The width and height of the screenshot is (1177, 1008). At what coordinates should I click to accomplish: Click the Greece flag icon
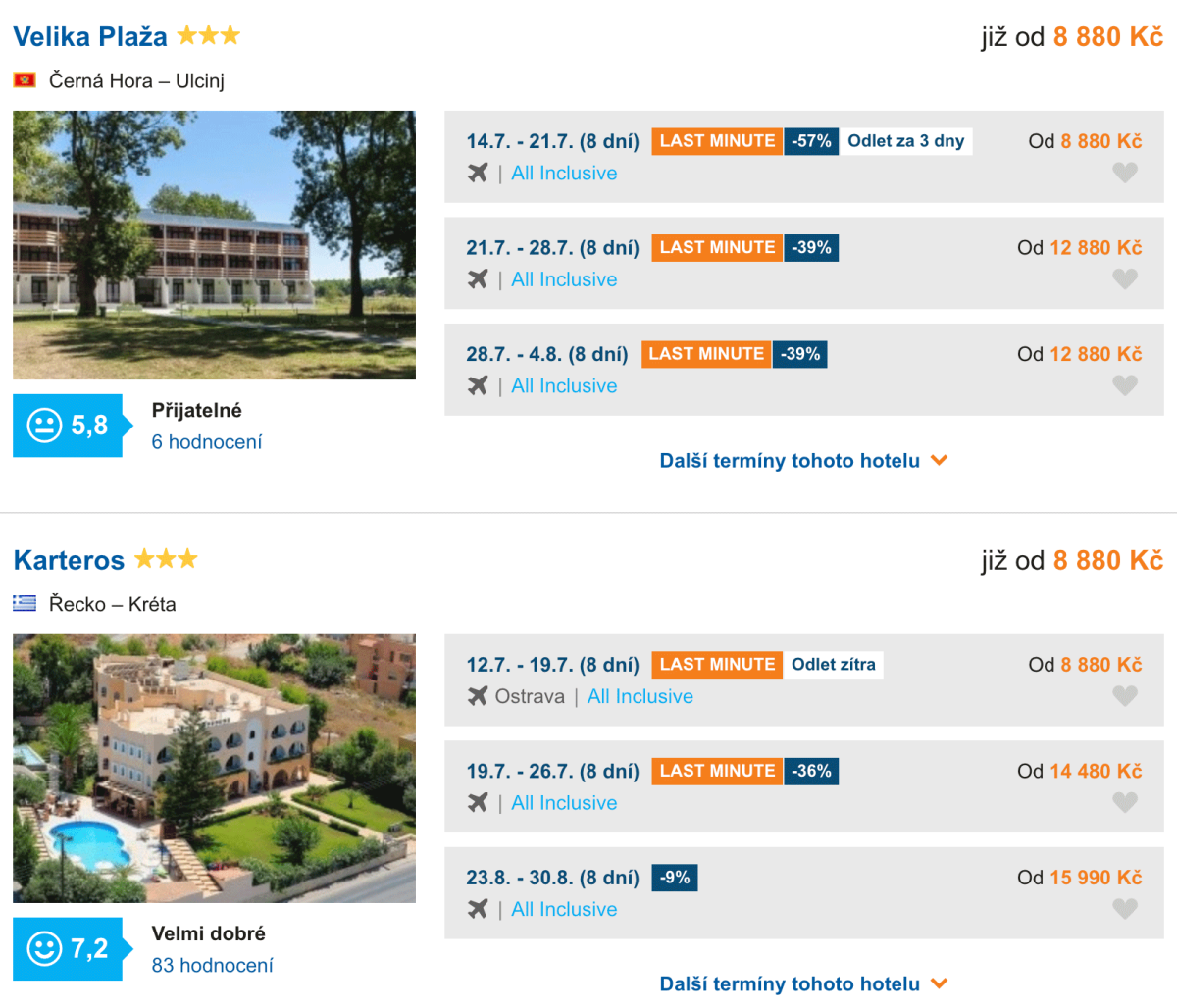coord(25,604)
